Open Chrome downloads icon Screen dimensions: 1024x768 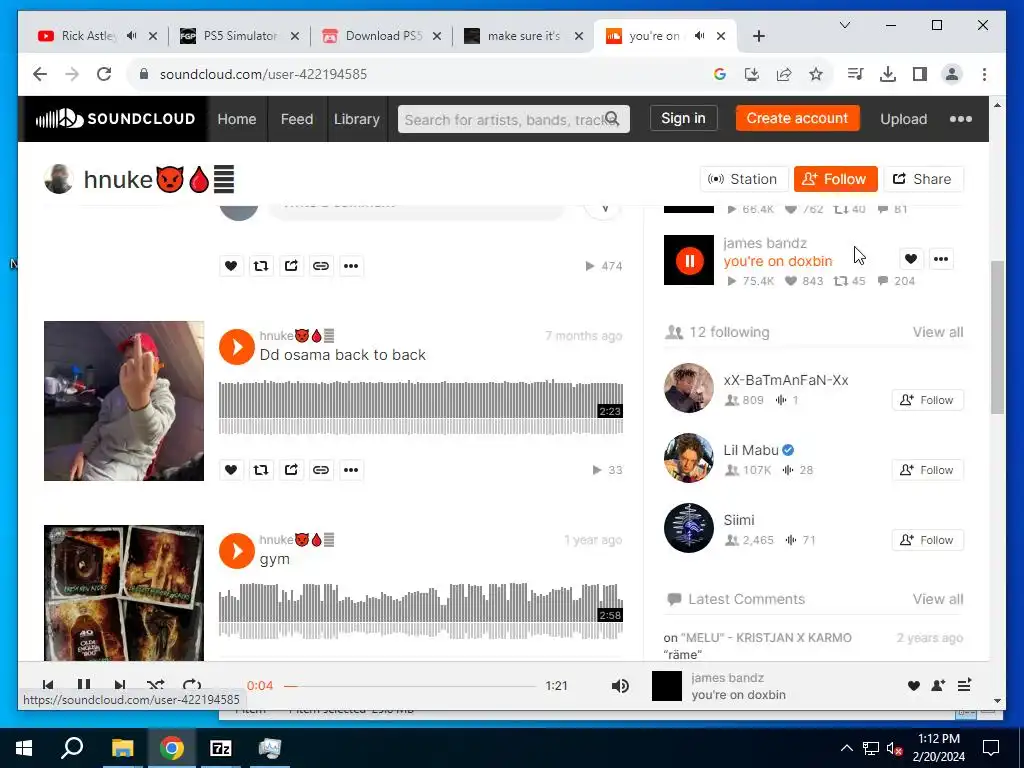tap(888, 74)
